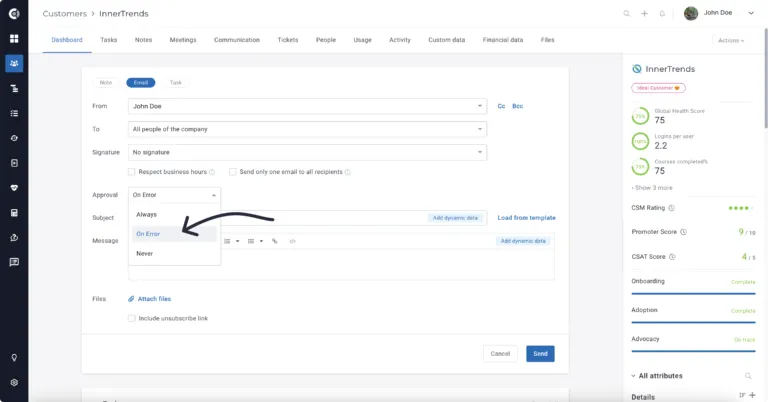Click the Bcc link

click(517, 106)
